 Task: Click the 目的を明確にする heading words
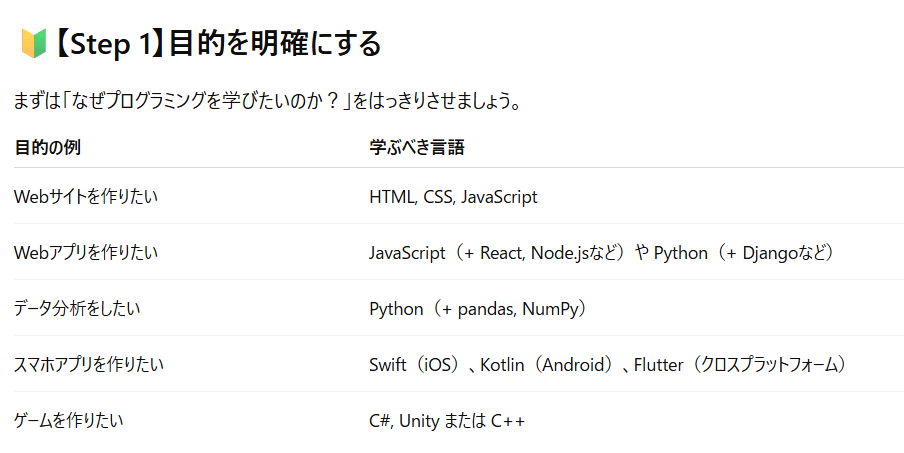275,44
